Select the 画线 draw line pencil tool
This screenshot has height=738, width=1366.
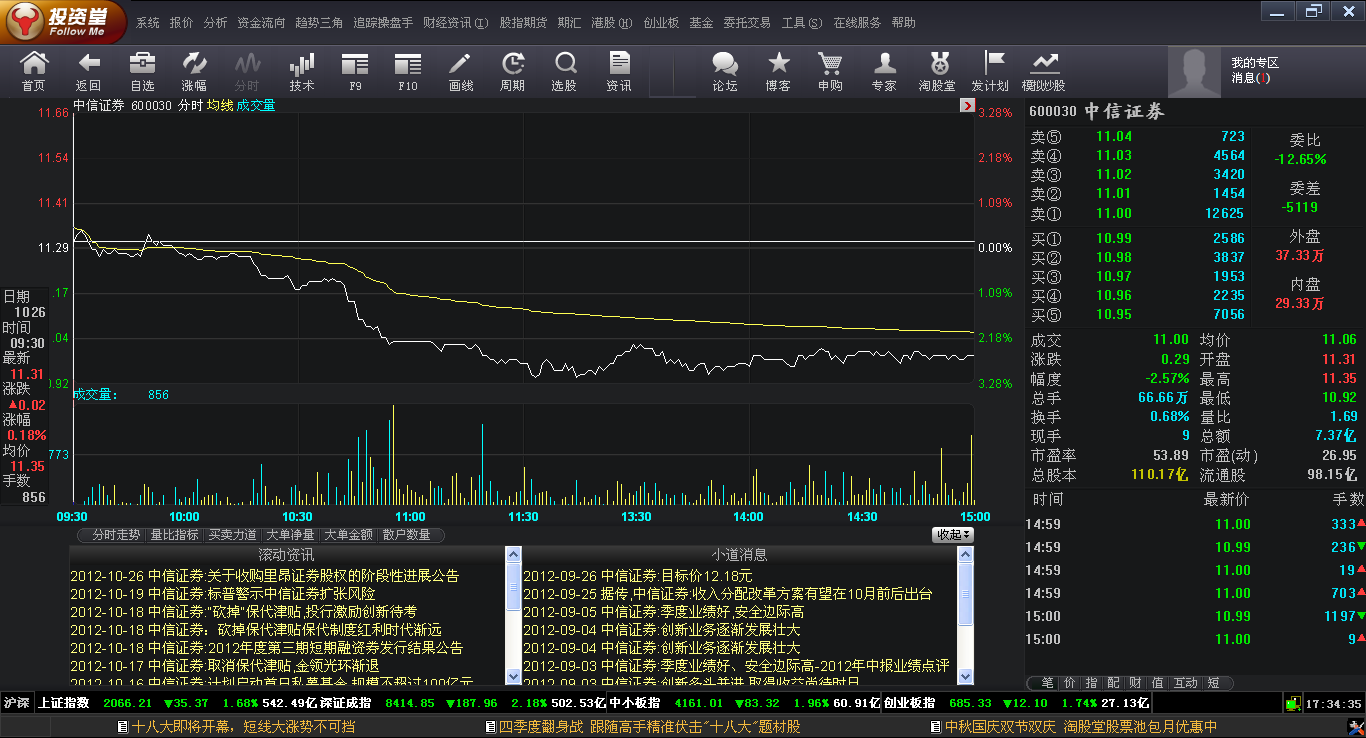click(x=461, y=71)
